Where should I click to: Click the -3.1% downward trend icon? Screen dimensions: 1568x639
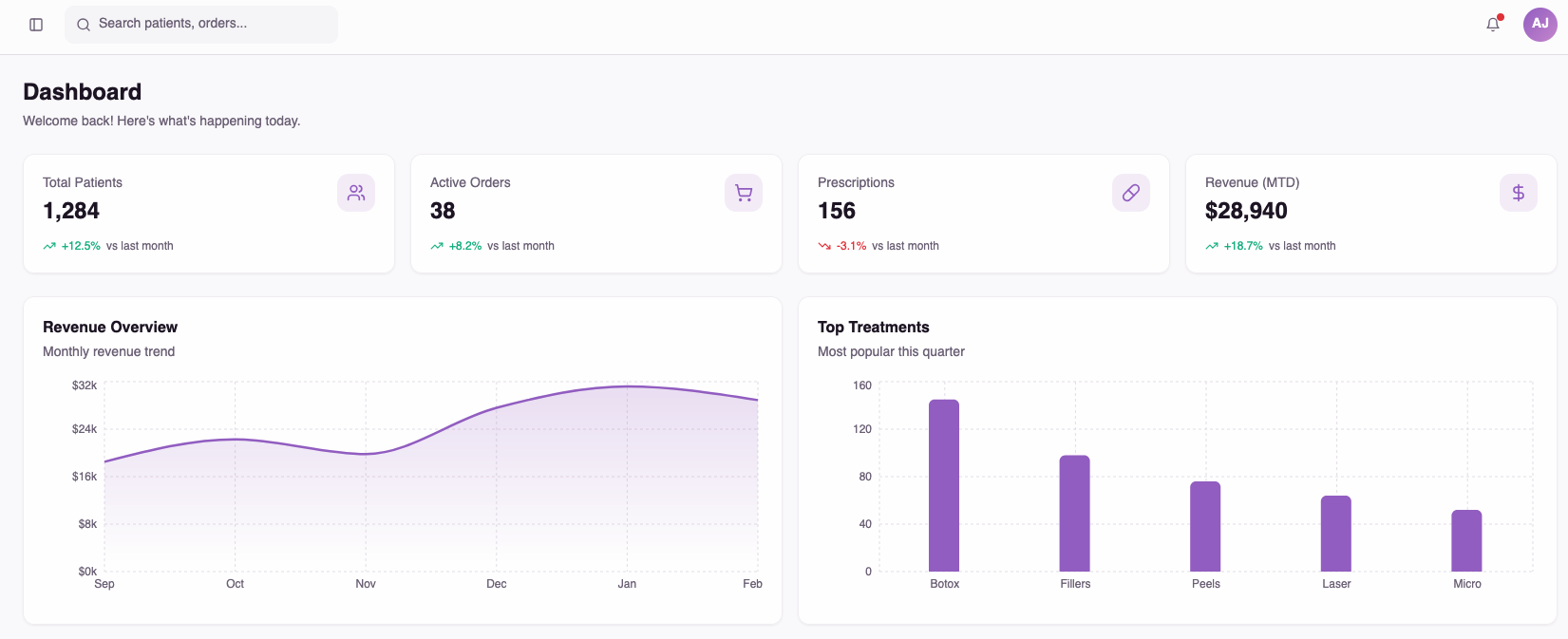(x=824, y=246)
